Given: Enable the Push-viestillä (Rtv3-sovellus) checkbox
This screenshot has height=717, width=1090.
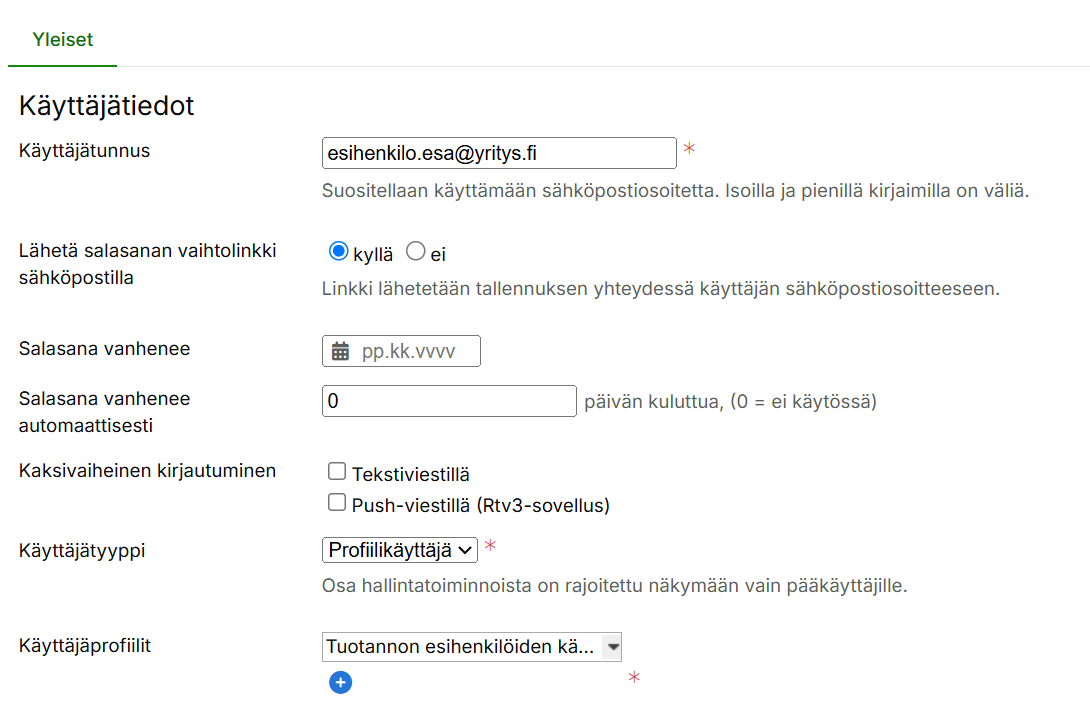Looking at the screenshot, I should coord(337,503).
